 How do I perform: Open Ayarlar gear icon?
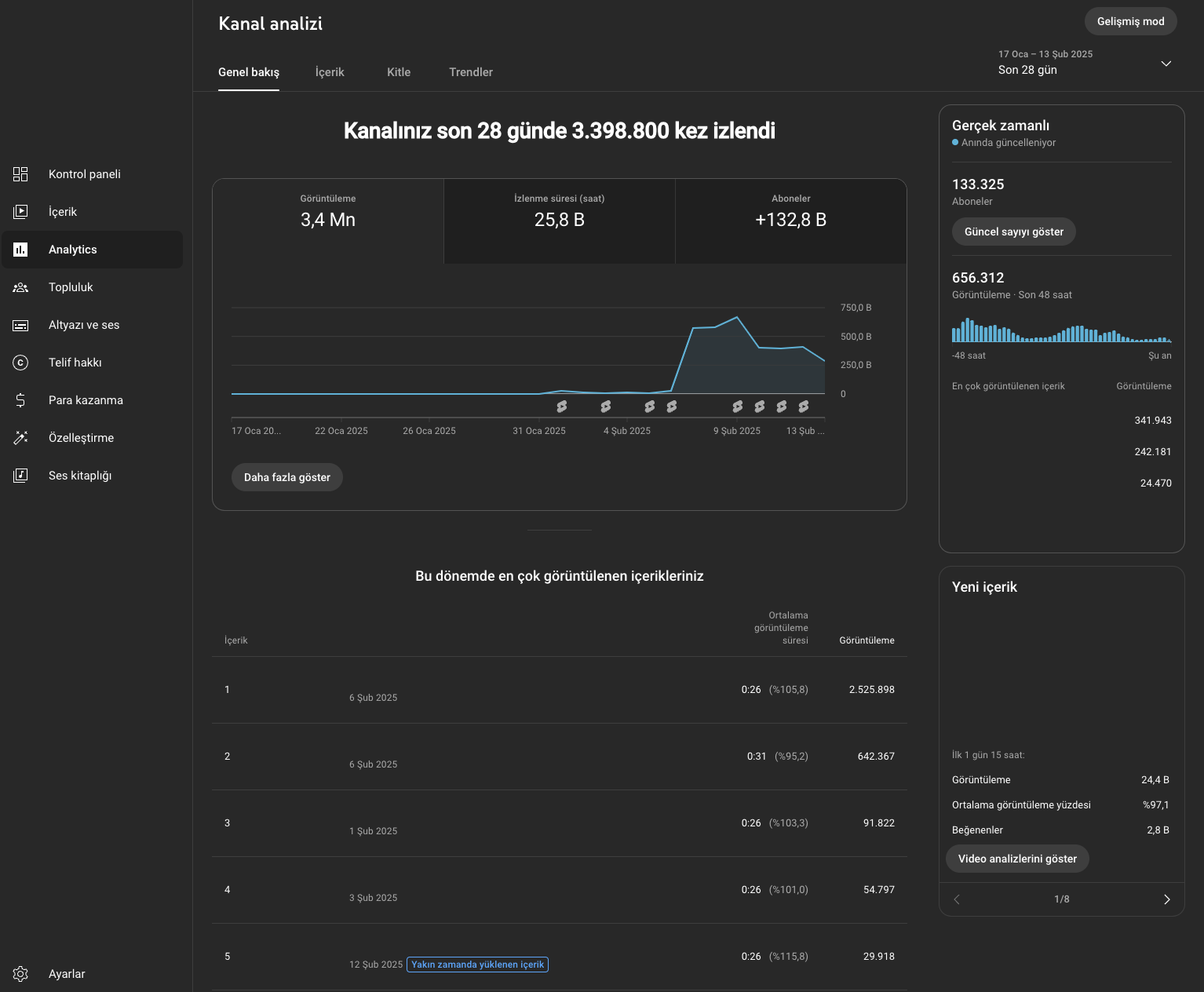click(20, 974)
